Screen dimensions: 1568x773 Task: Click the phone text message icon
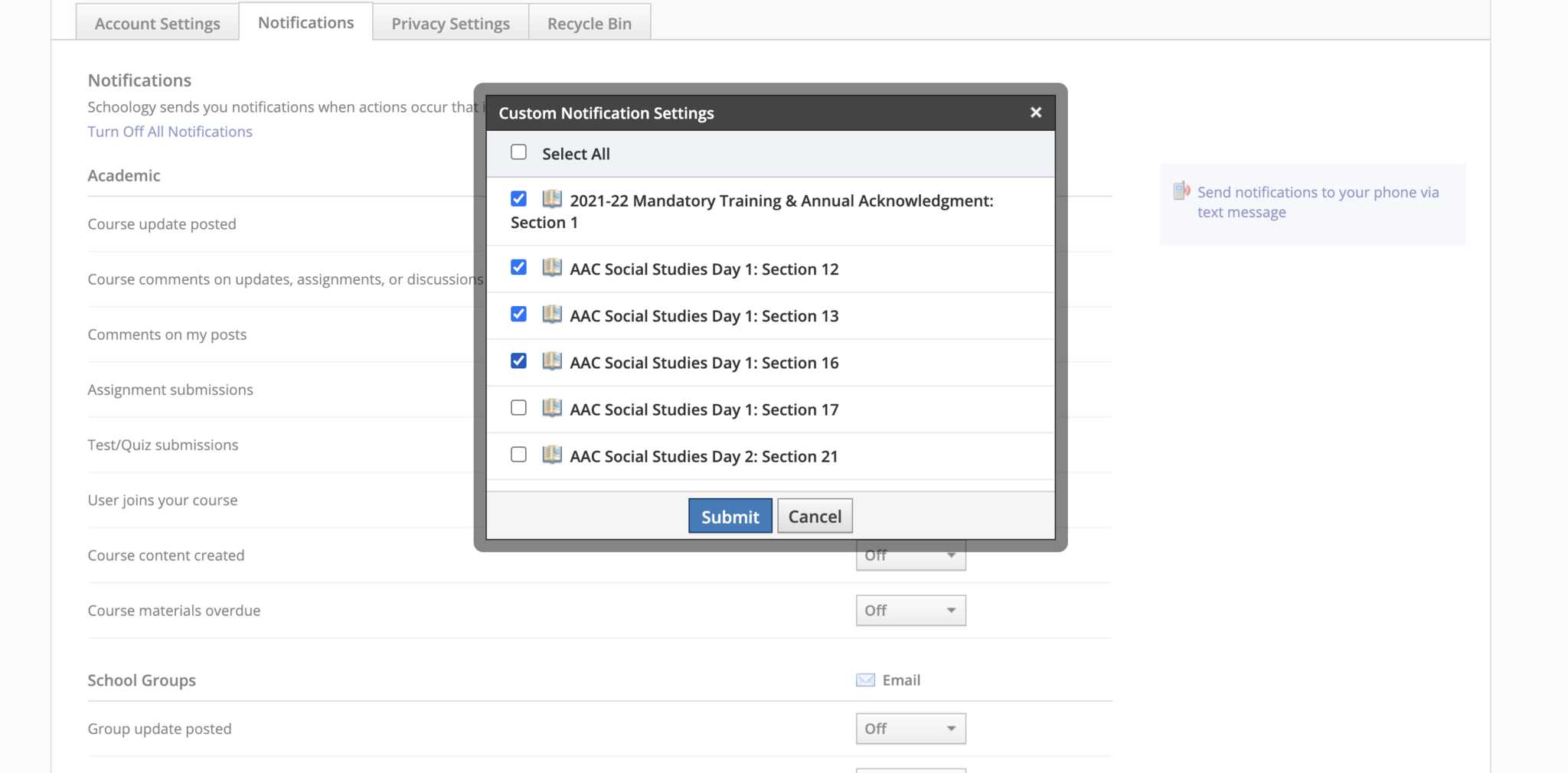point(1181,191)
